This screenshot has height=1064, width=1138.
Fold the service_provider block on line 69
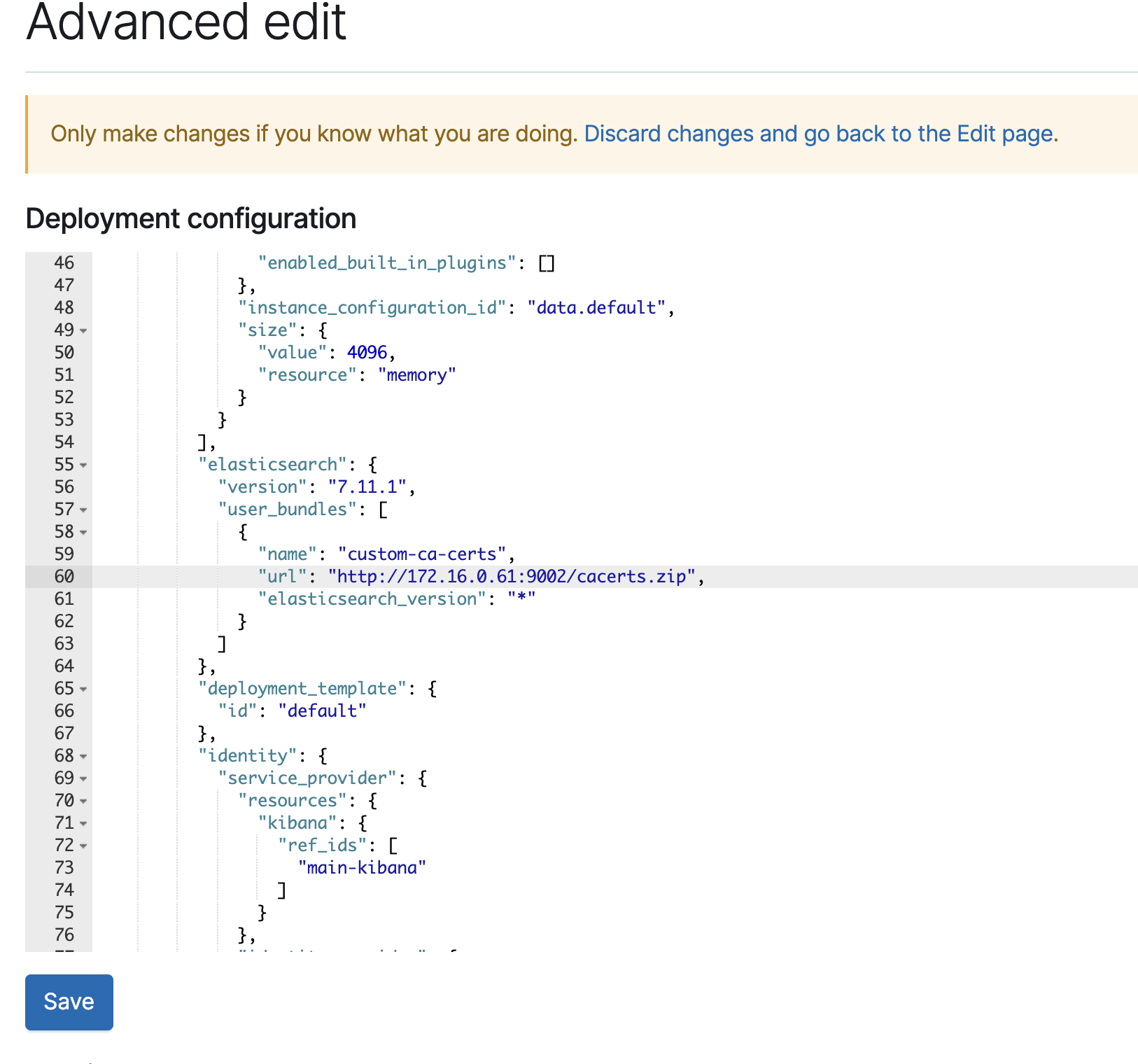click(x=83, y=778)
